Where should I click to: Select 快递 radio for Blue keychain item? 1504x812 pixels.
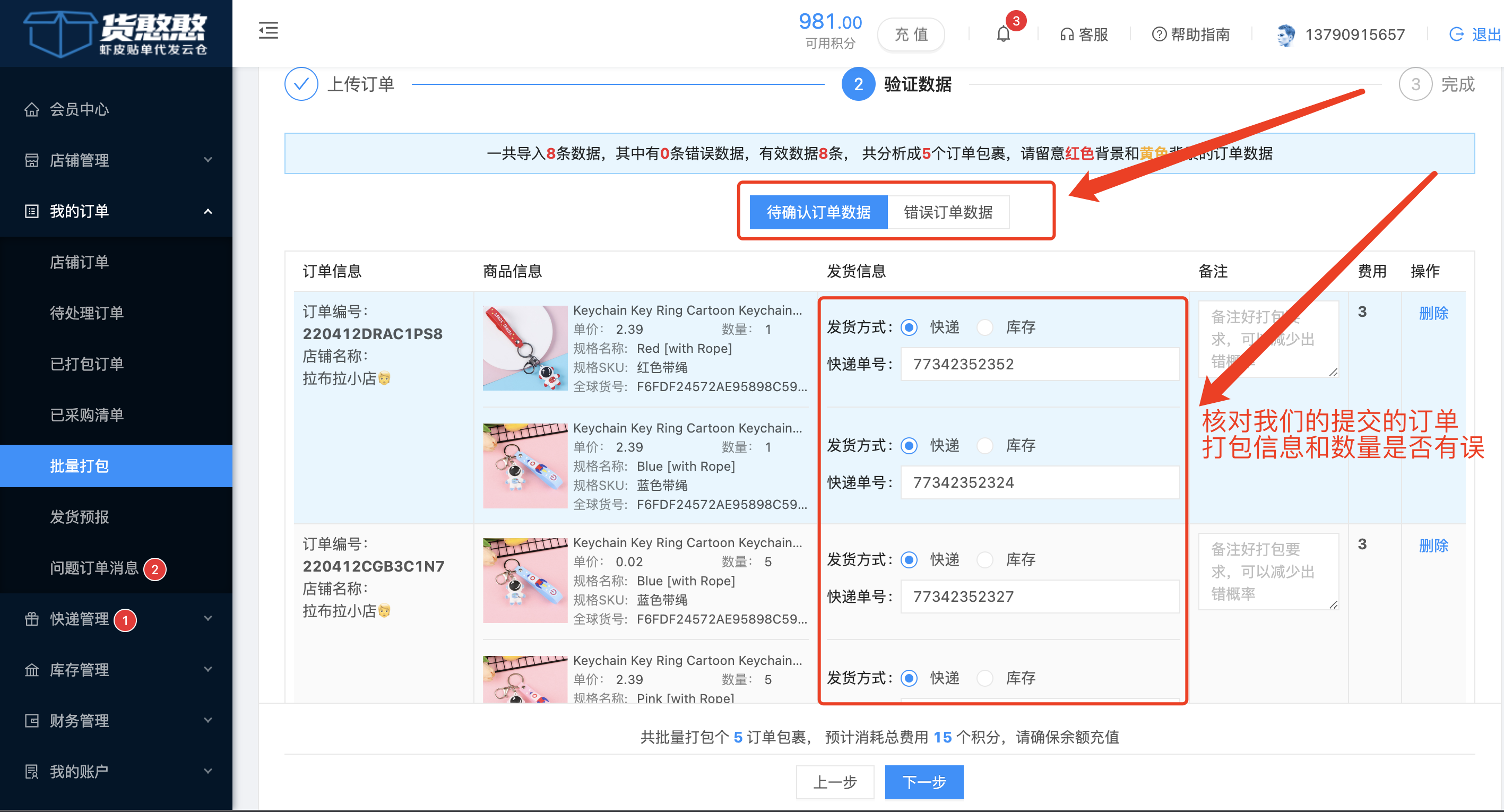coord(909,446)
